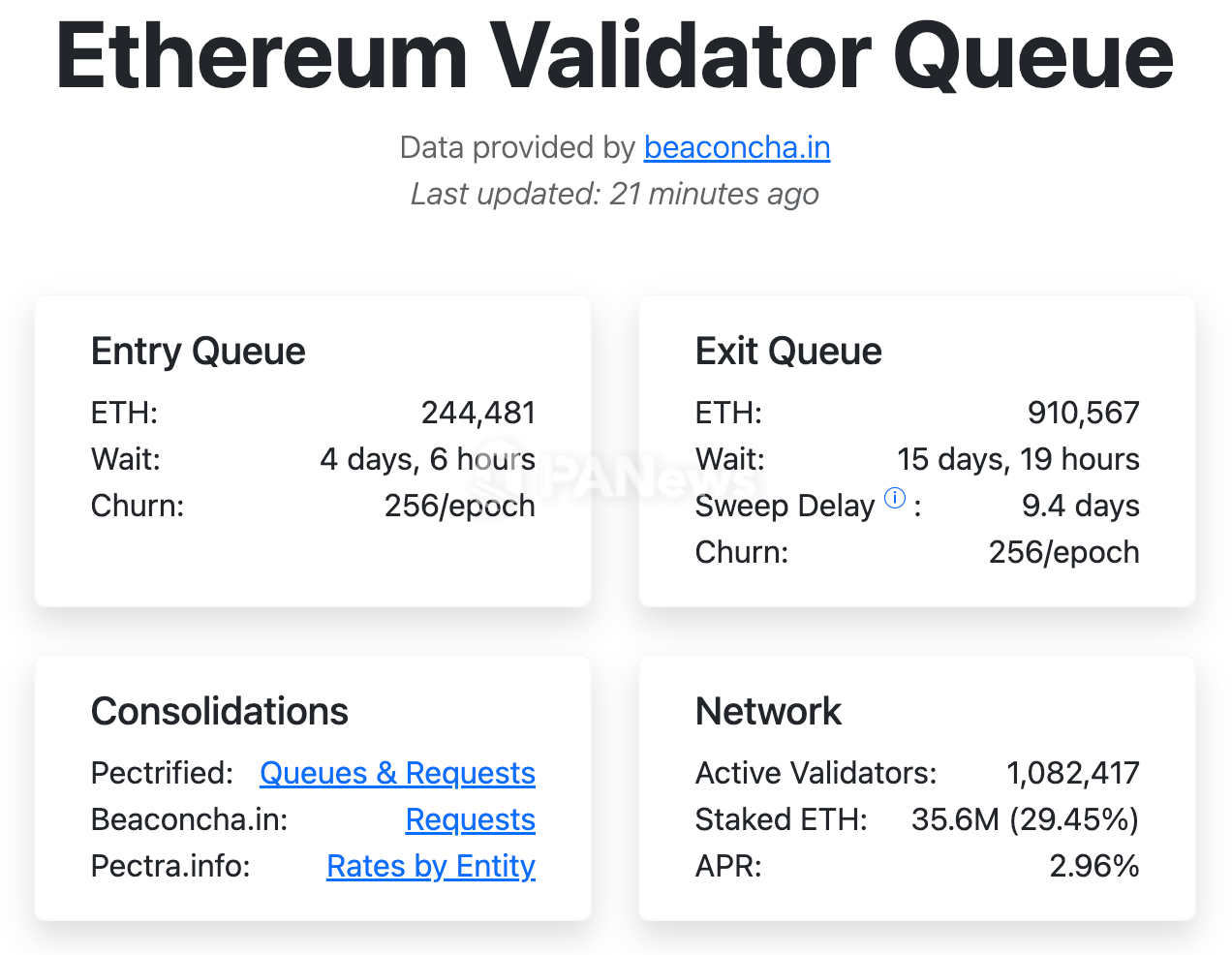Click the Entry Queue wait time value

point(427,459)
